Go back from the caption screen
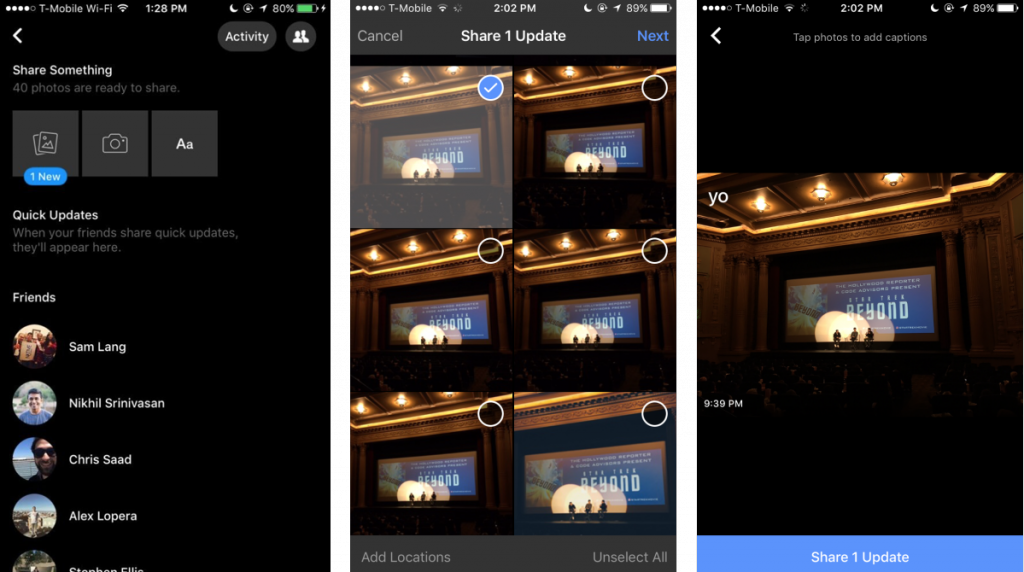The height and width of the screenshot is (572, 1024). click(716, 36)
